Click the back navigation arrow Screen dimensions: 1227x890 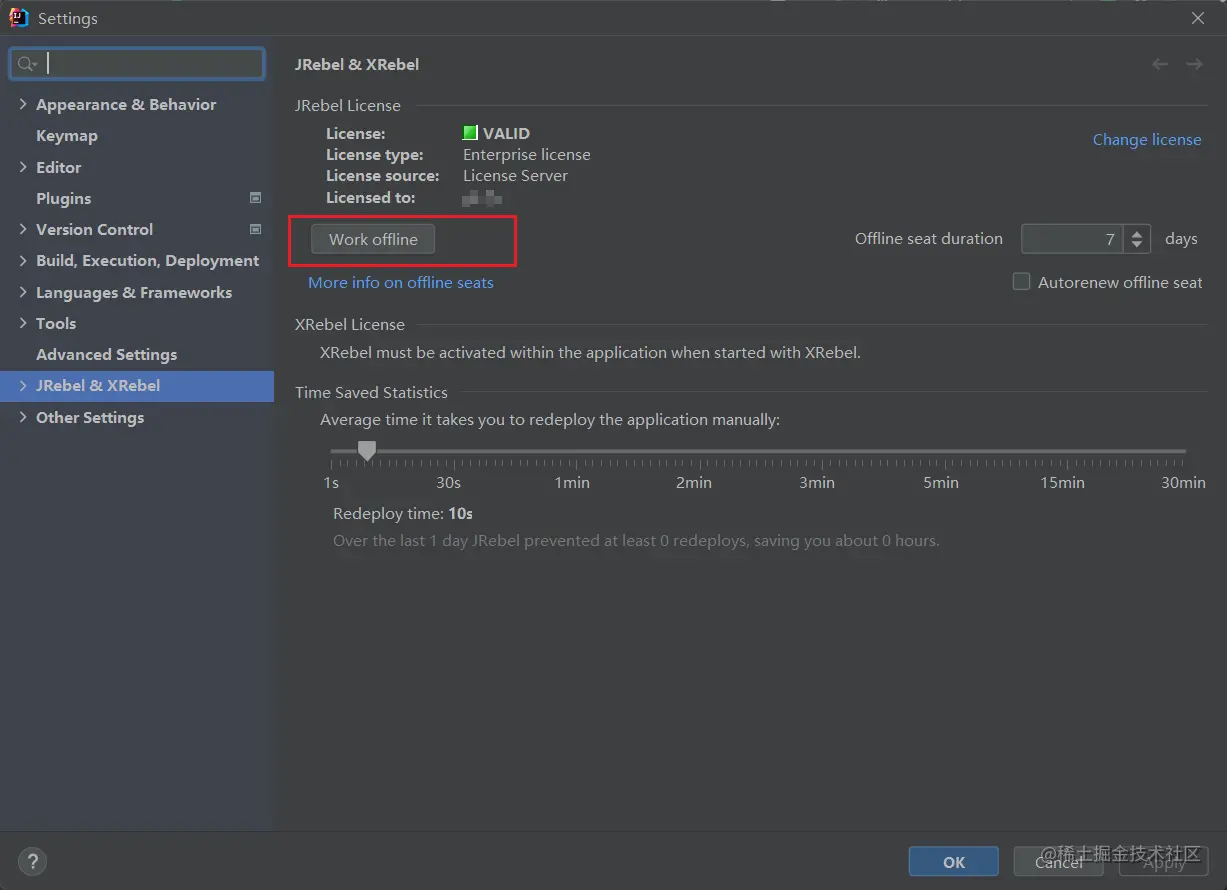1160,64
